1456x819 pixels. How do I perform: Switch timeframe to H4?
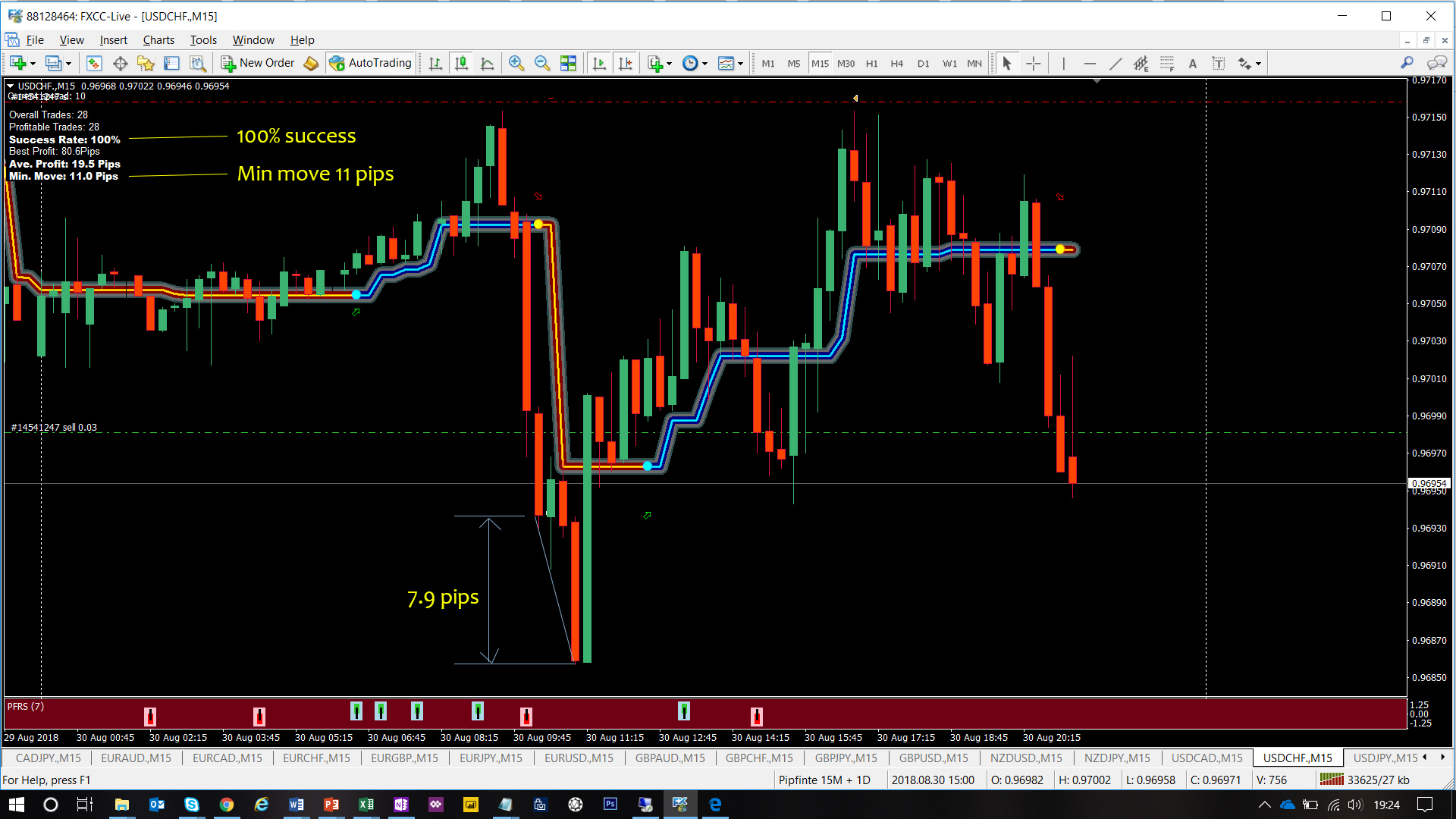[x=896, y=64]
